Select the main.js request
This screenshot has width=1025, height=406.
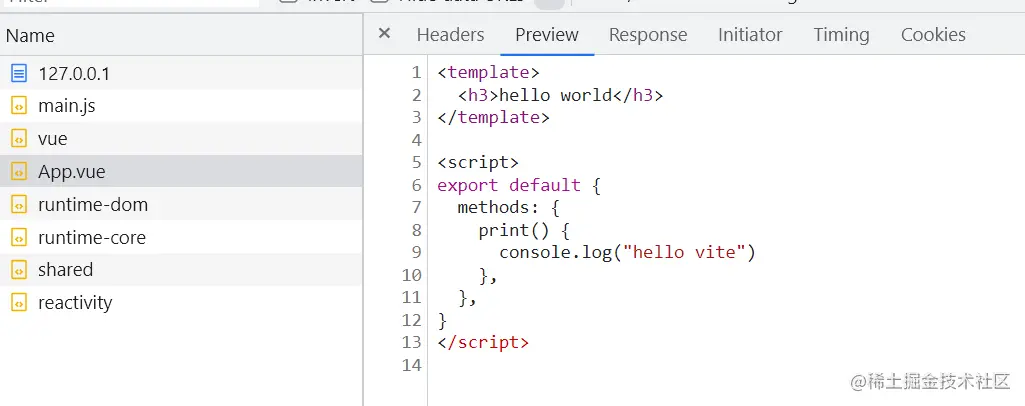pyautogui.click(x=181, y=106)
